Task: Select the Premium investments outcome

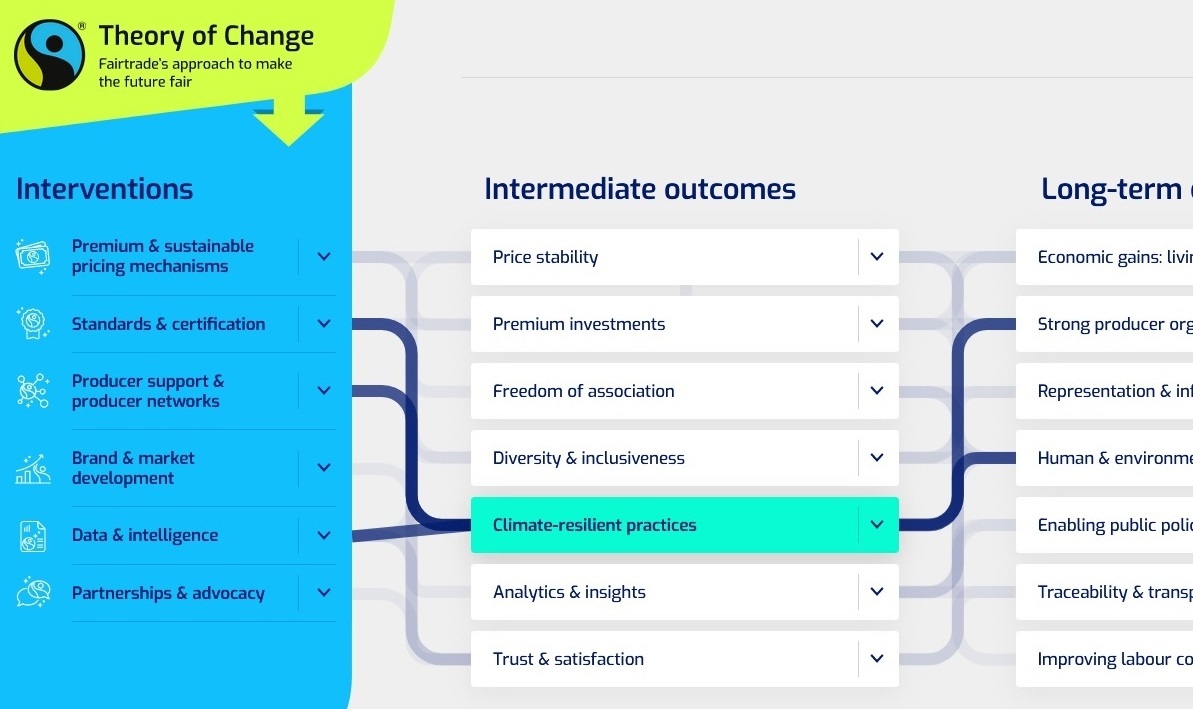Action: click(685, 324)
